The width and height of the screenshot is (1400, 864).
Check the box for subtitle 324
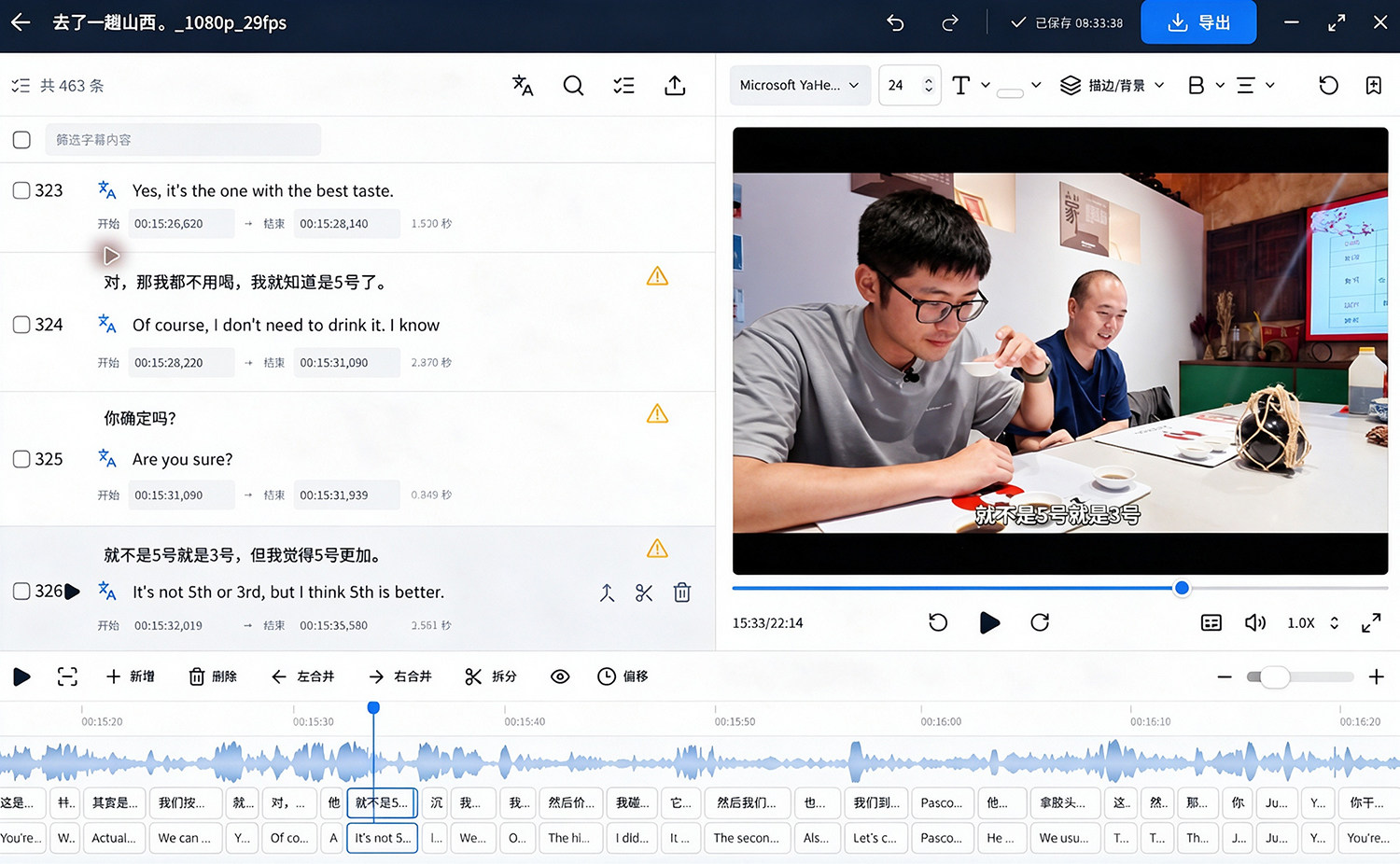[21, 325]
